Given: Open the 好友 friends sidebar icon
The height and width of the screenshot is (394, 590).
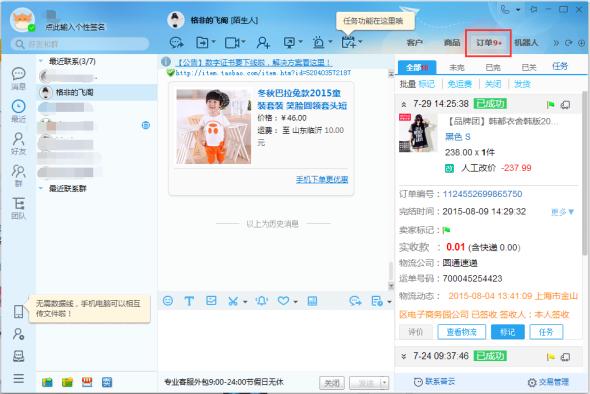Looking at the screenshot, I should (x=18, y=143).
